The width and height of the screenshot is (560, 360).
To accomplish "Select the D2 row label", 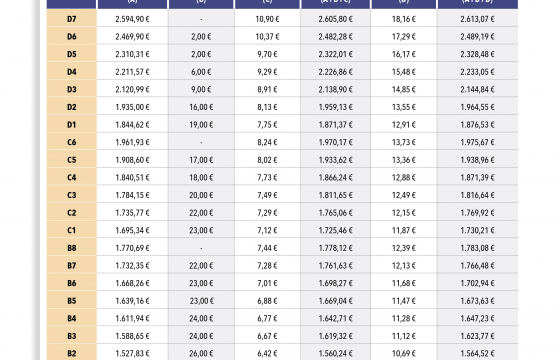I will (x=71, y=107).
